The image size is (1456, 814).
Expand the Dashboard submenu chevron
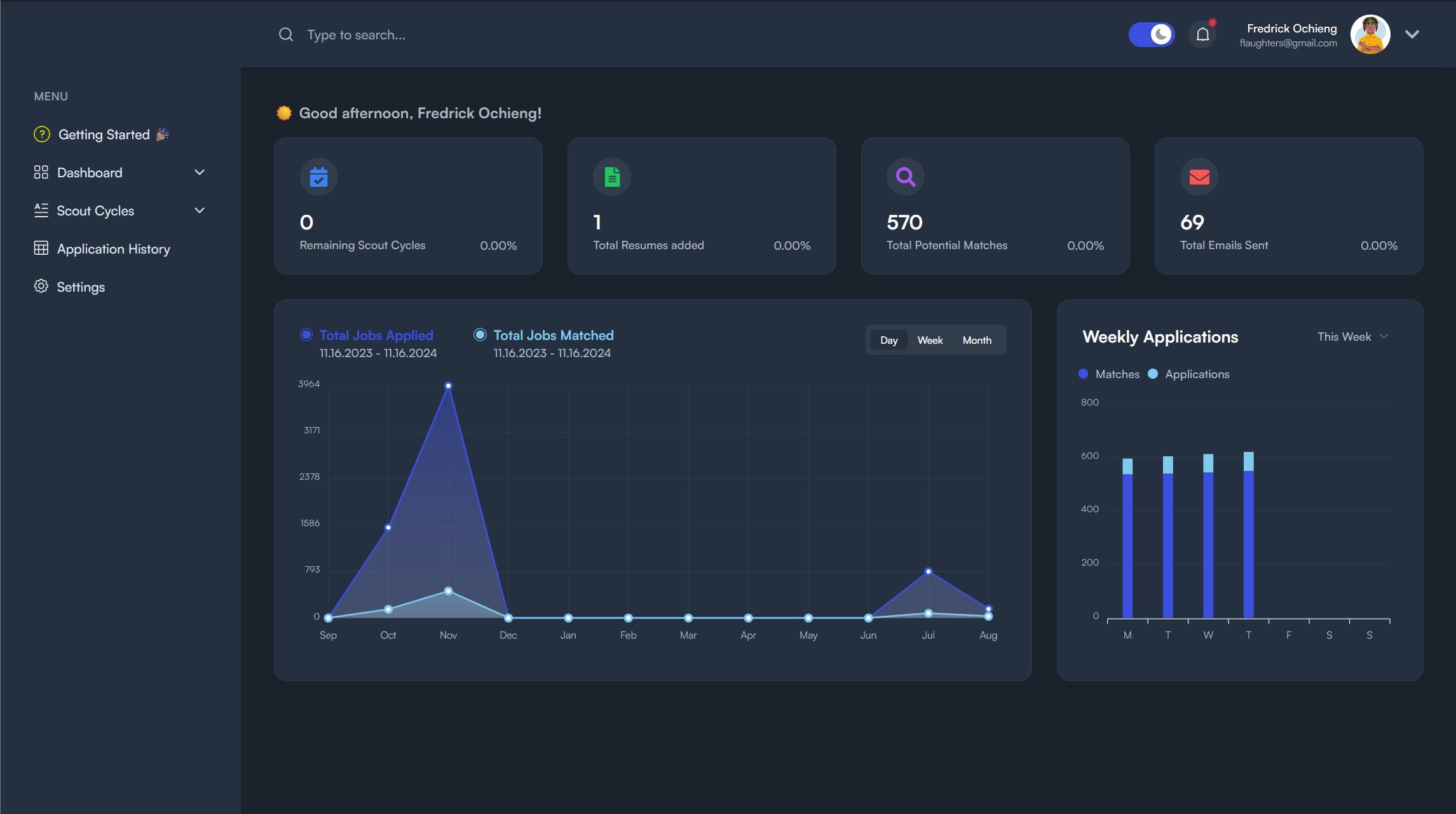[x=200, y=172]
